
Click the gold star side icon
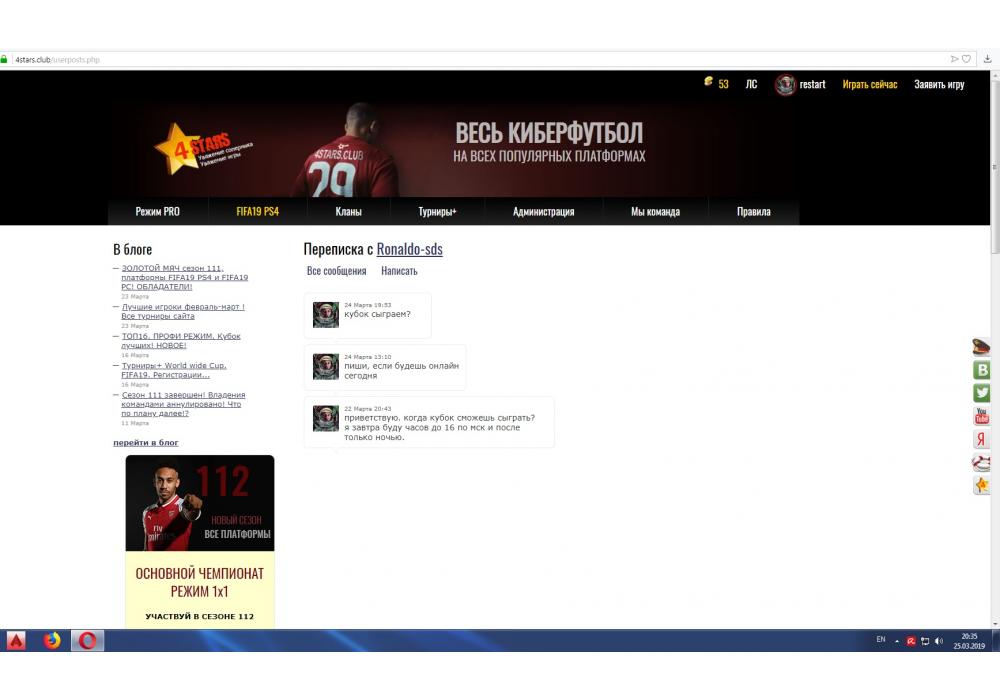click(982, 485)
